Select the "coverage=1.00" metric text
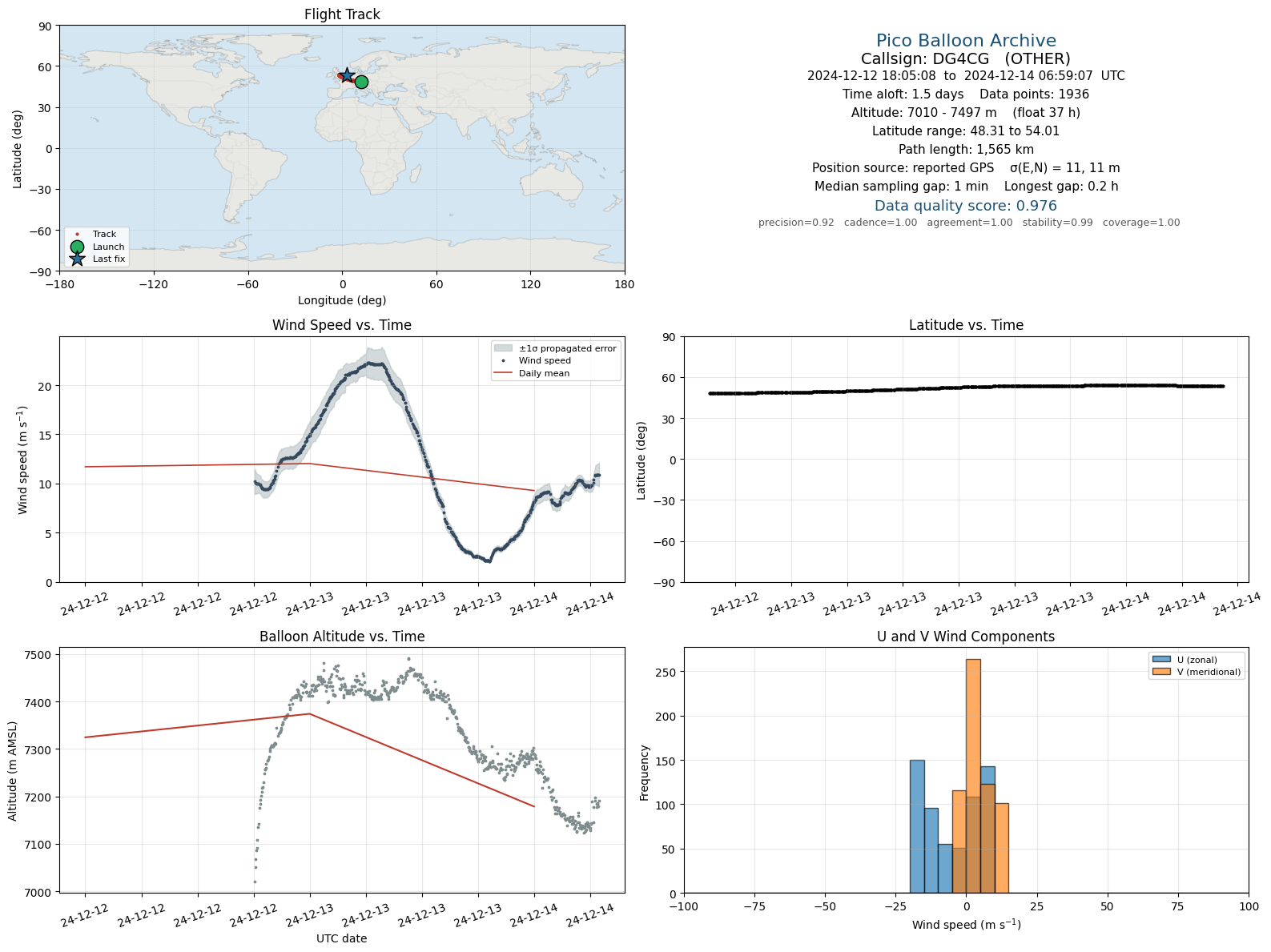 point(1141,223)
